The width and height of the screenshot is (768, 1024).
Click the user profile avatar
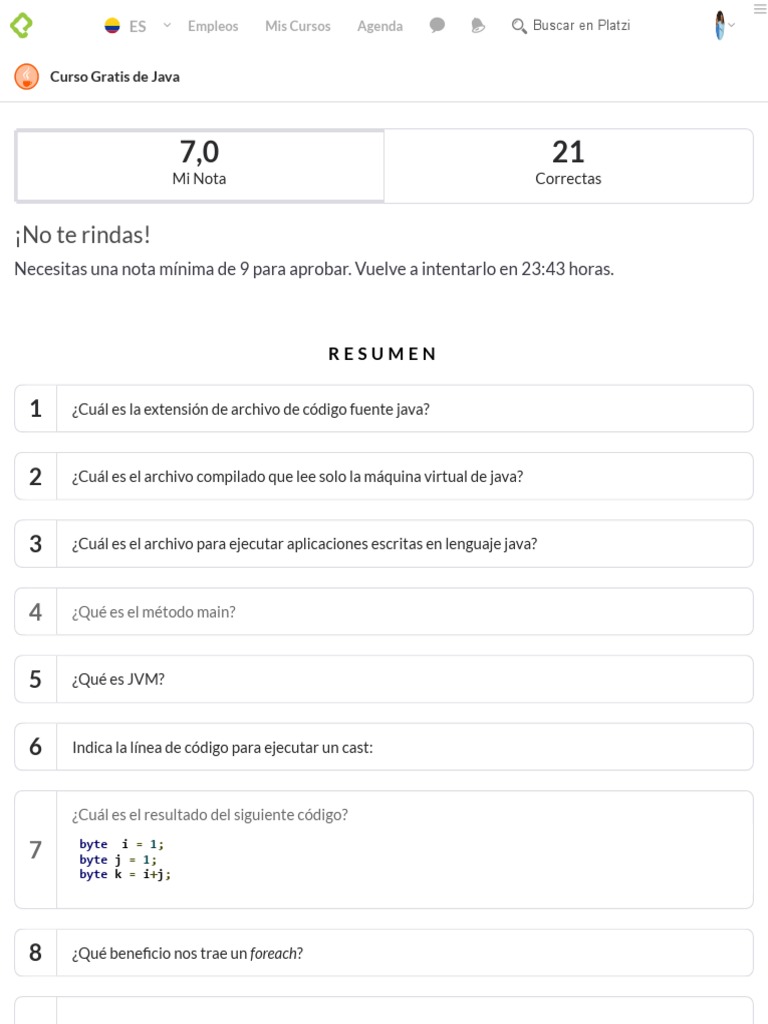(x=719, y=25)
